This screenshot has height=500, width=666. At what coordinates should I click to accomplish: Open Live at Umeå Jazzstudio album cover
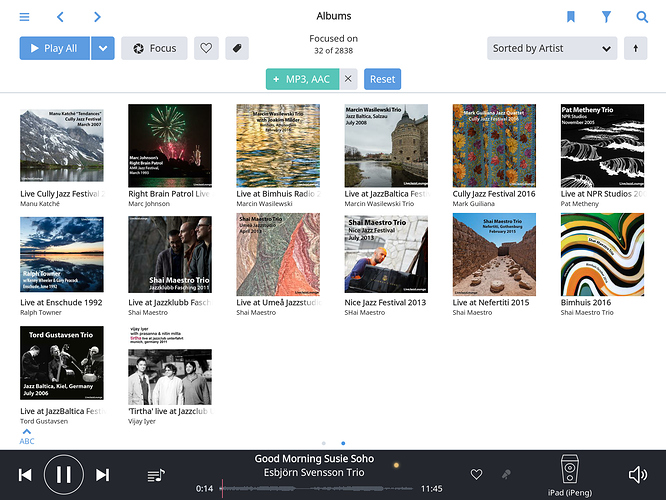(x=278, y=254)
